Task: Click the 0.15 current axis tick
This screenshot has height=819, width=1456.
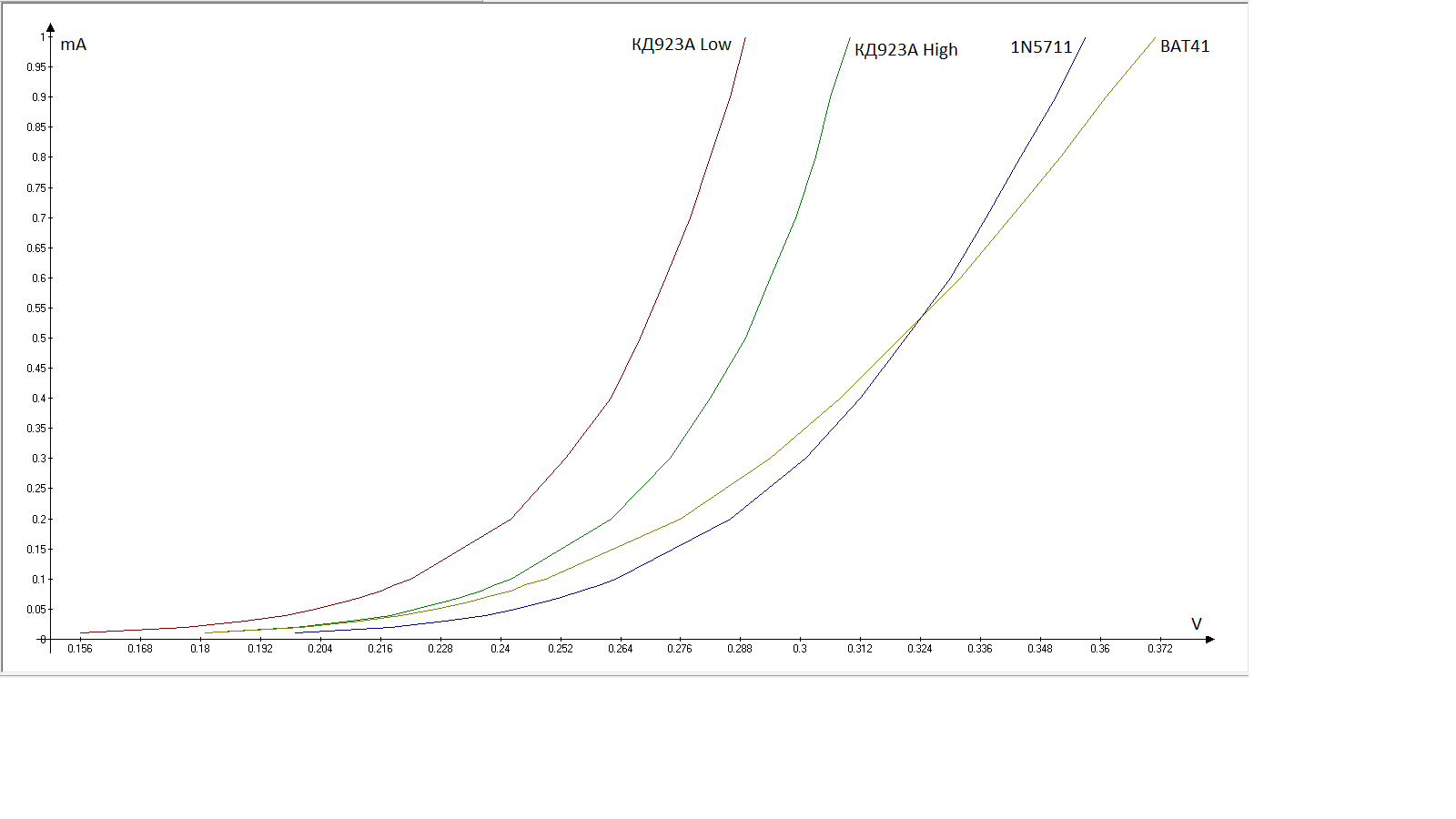Action: [36, 550]
